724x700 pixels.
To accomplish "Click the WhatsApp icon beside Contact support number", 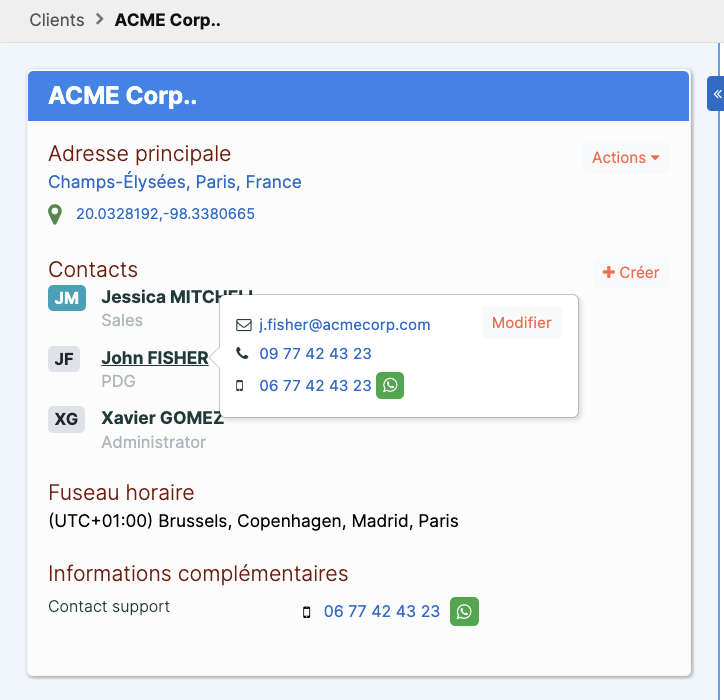I will (x=464, y=611).
